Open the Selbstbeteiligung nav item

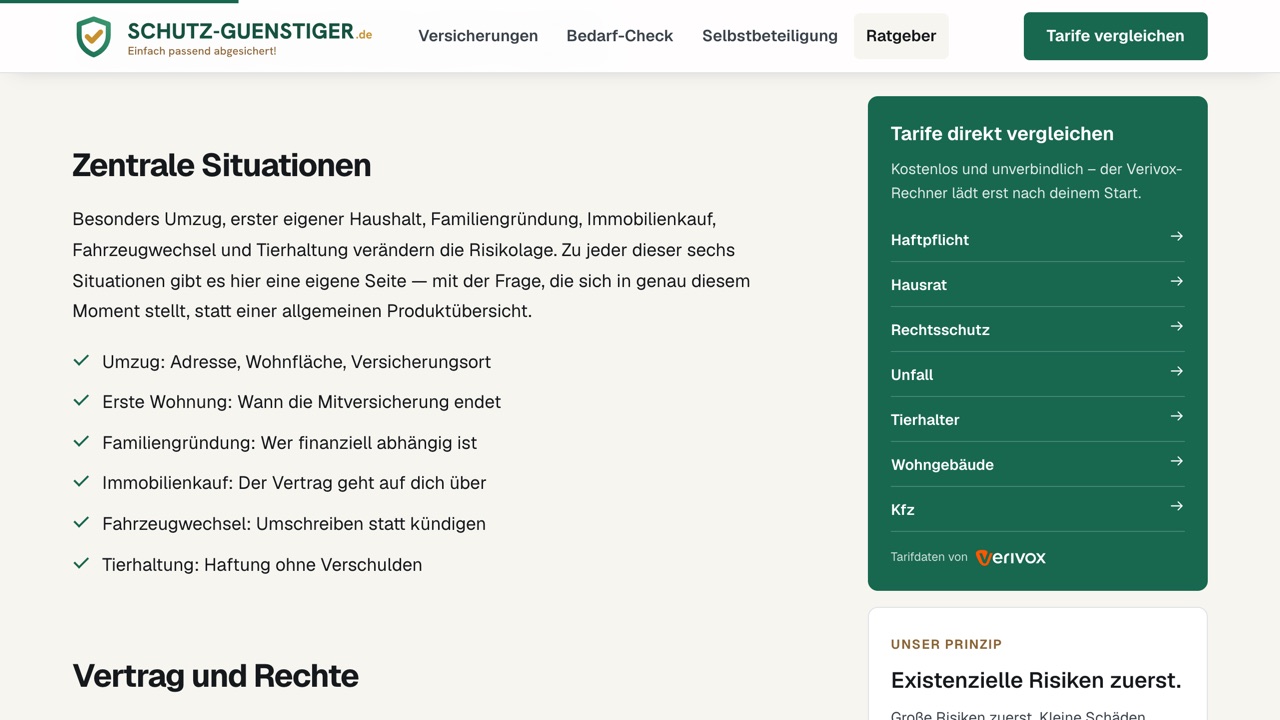(770, 36)
